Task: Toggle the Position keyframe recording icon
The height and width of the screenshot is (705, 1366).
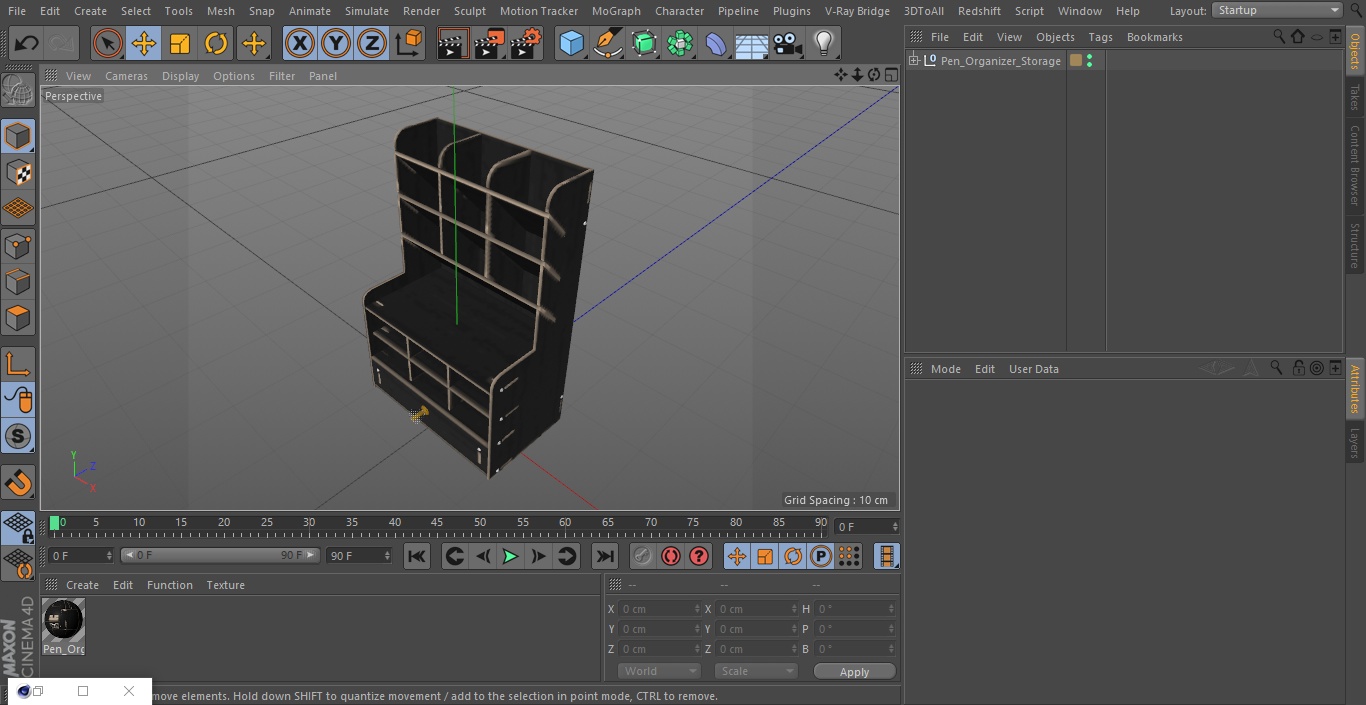Action: coord(737,556)
